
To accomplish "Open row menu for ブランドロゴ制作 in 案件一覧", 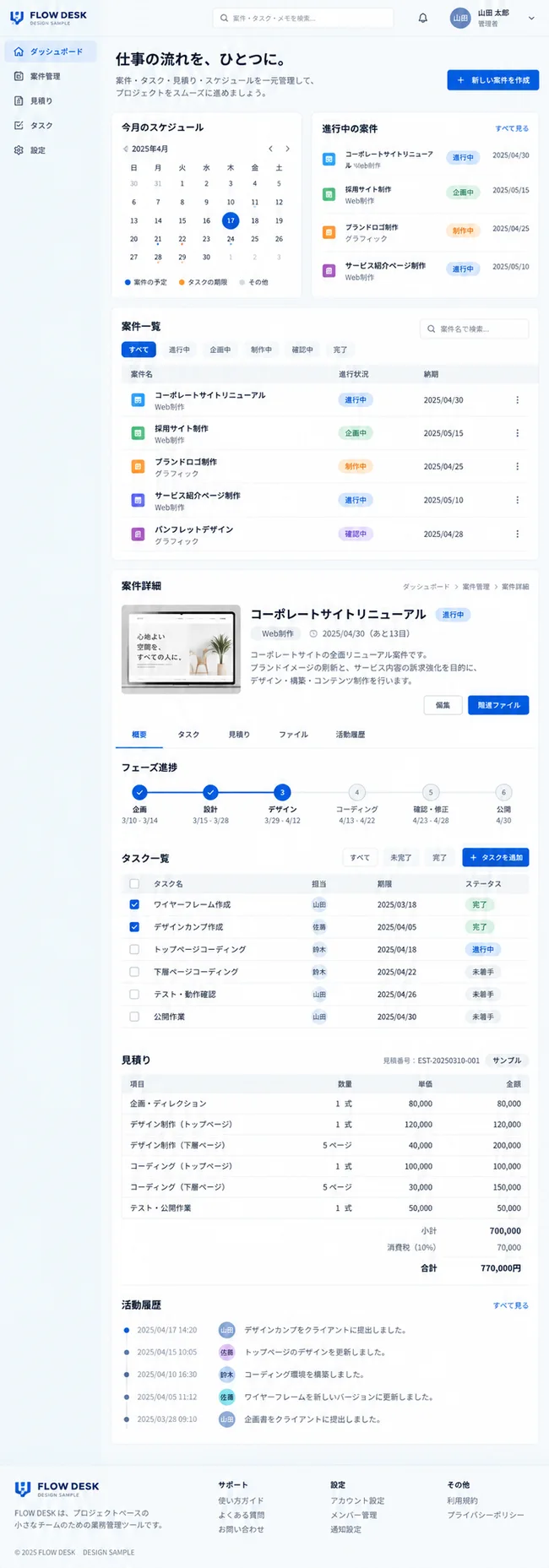I will click(517, 466).
